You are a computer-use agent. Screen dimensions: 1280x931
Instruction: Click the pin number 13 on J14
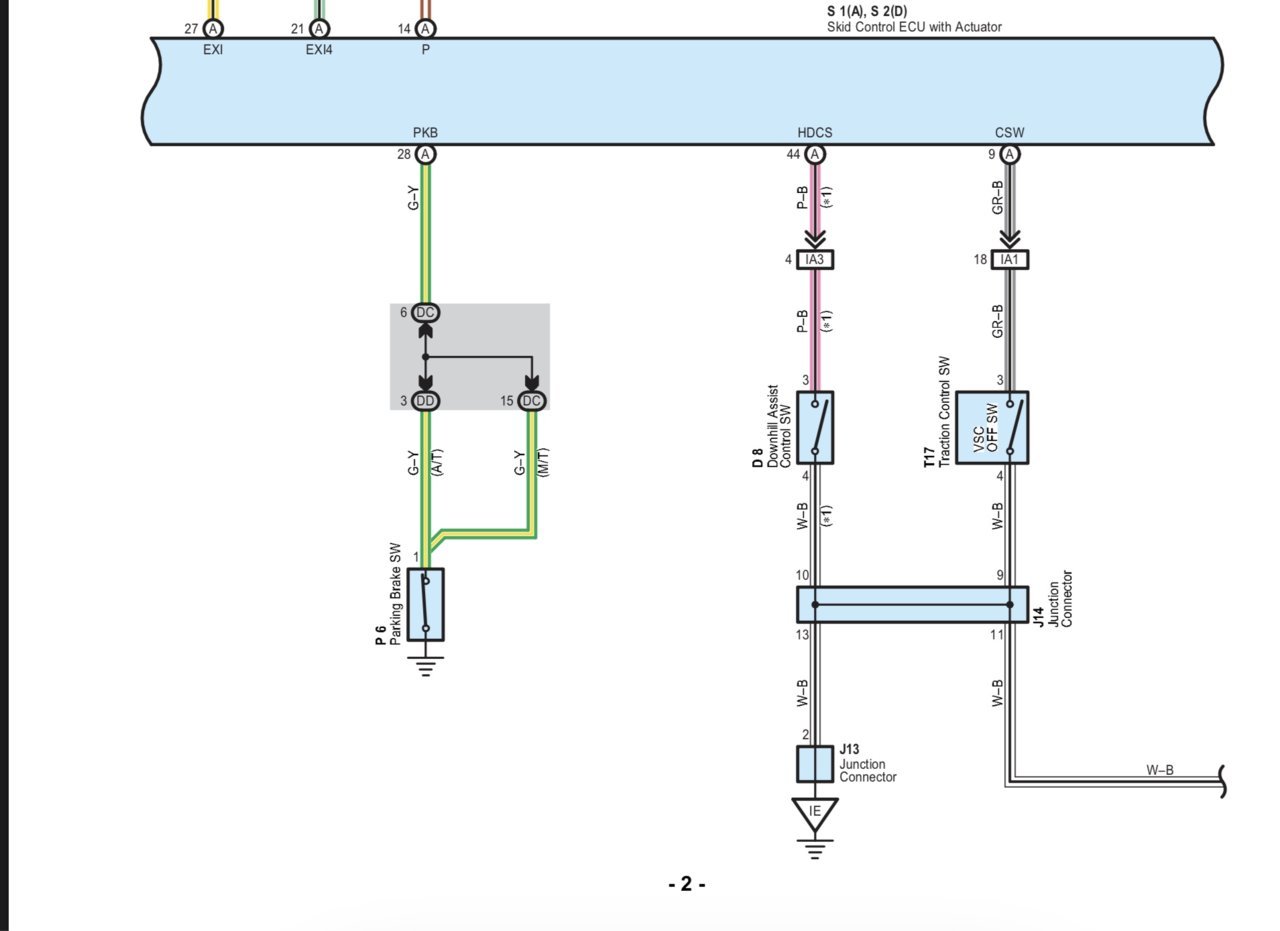[x=802, y=634]
